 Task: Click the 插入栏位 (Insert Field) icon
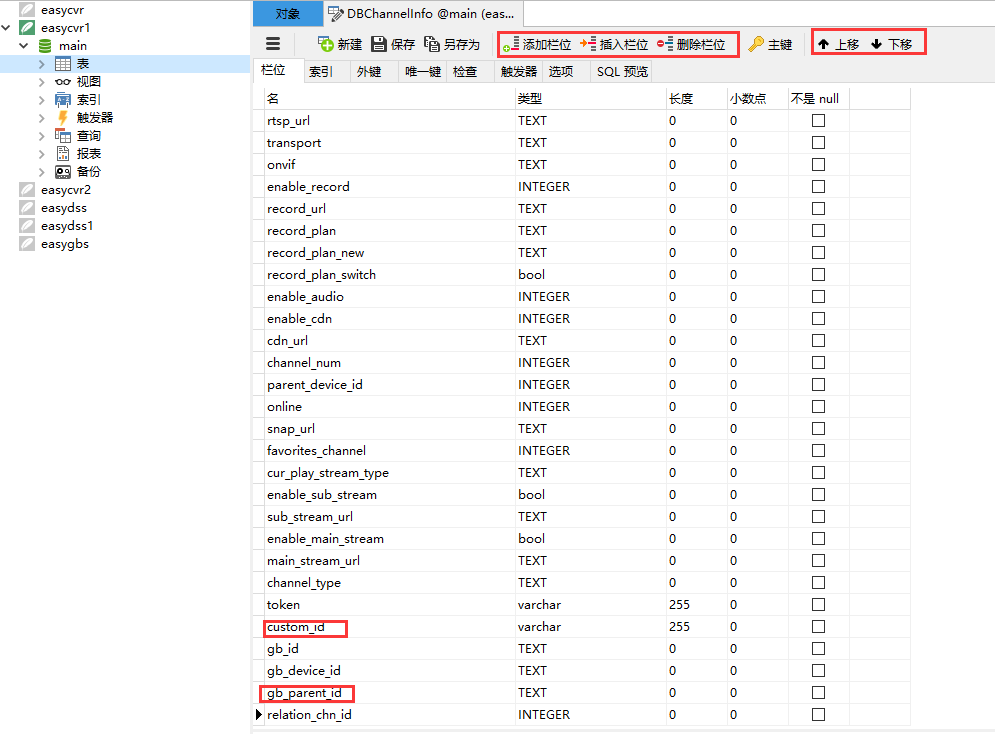coord(588,44)
